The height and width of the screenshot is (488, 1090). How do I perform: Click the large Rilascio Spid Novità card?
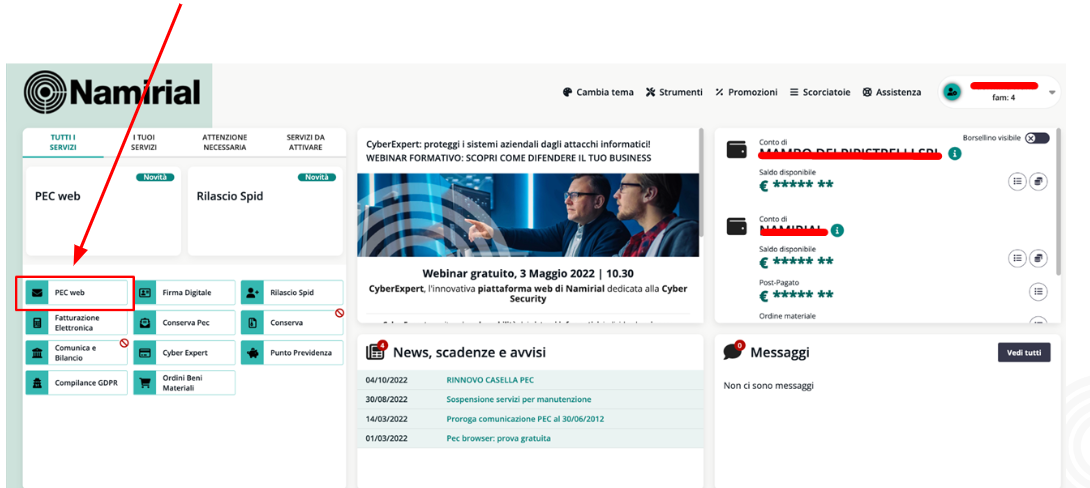(266, 211)
